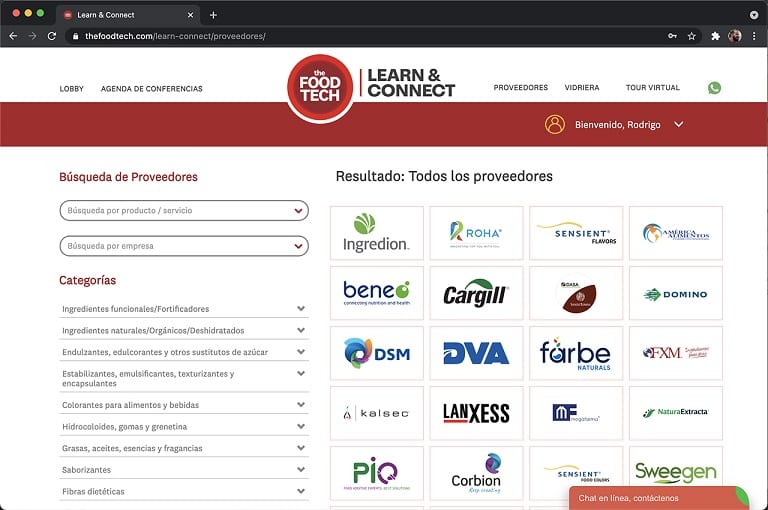The image size is (768, 510).
Task: Open the Megafarma MF supplier logo
Action: 576,413
